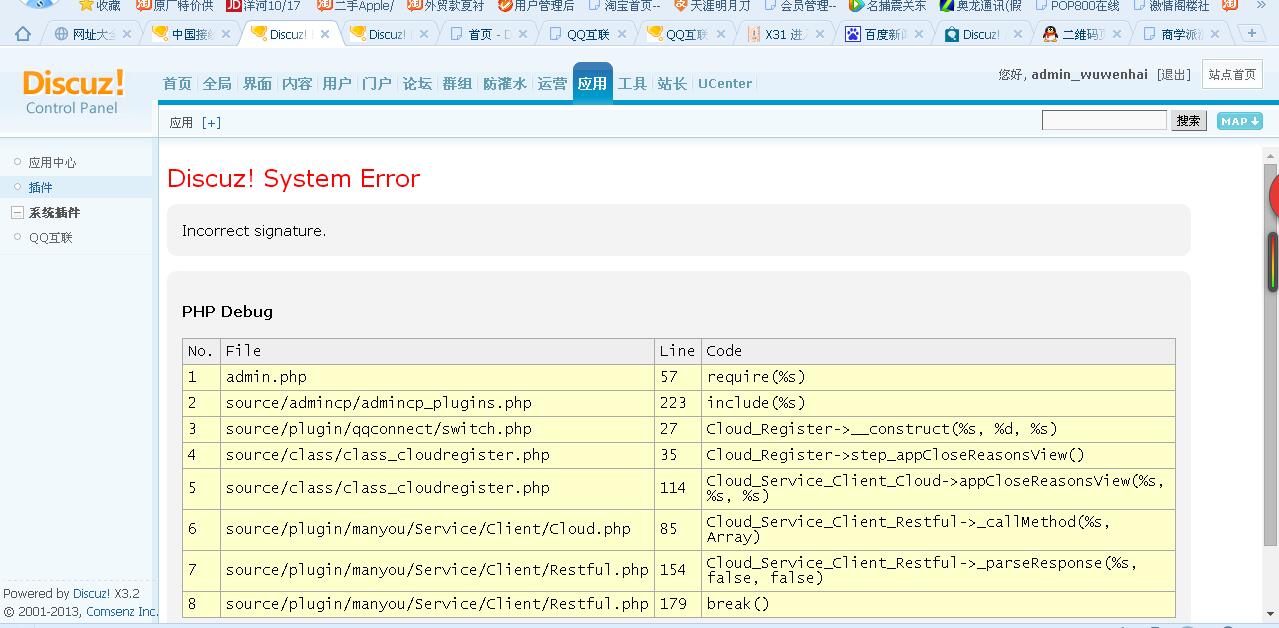Click the 搜索 search button

1188,121
